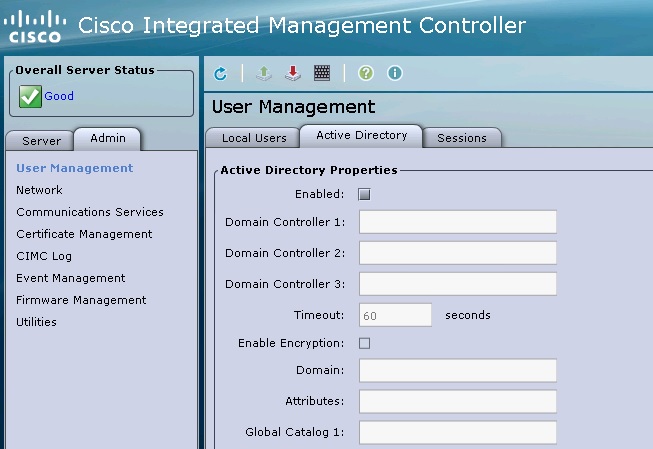Open Network in the Admin menu
The height and width of the screenshot is (449, 653).
tap(39, 190)
